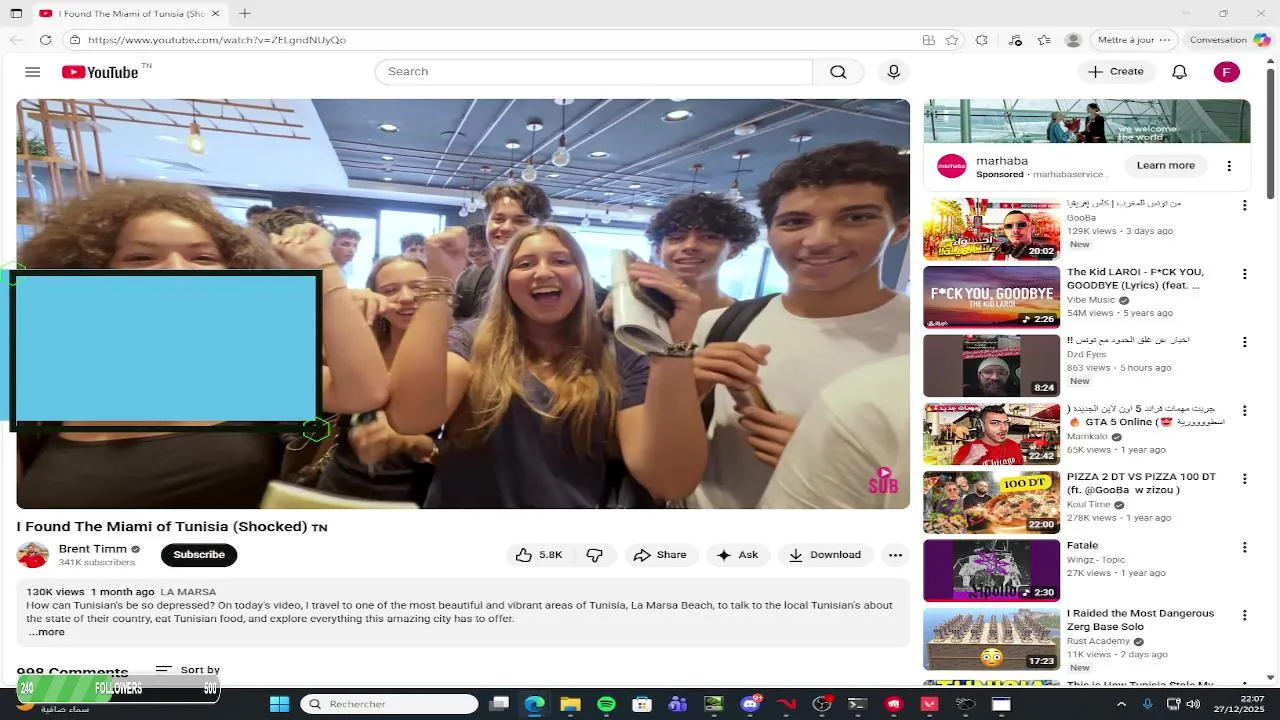This screenshot has height=720, width=1280.
Task: Open Microsoft Teams from taskbar
Action: click(x=678, y=704)
